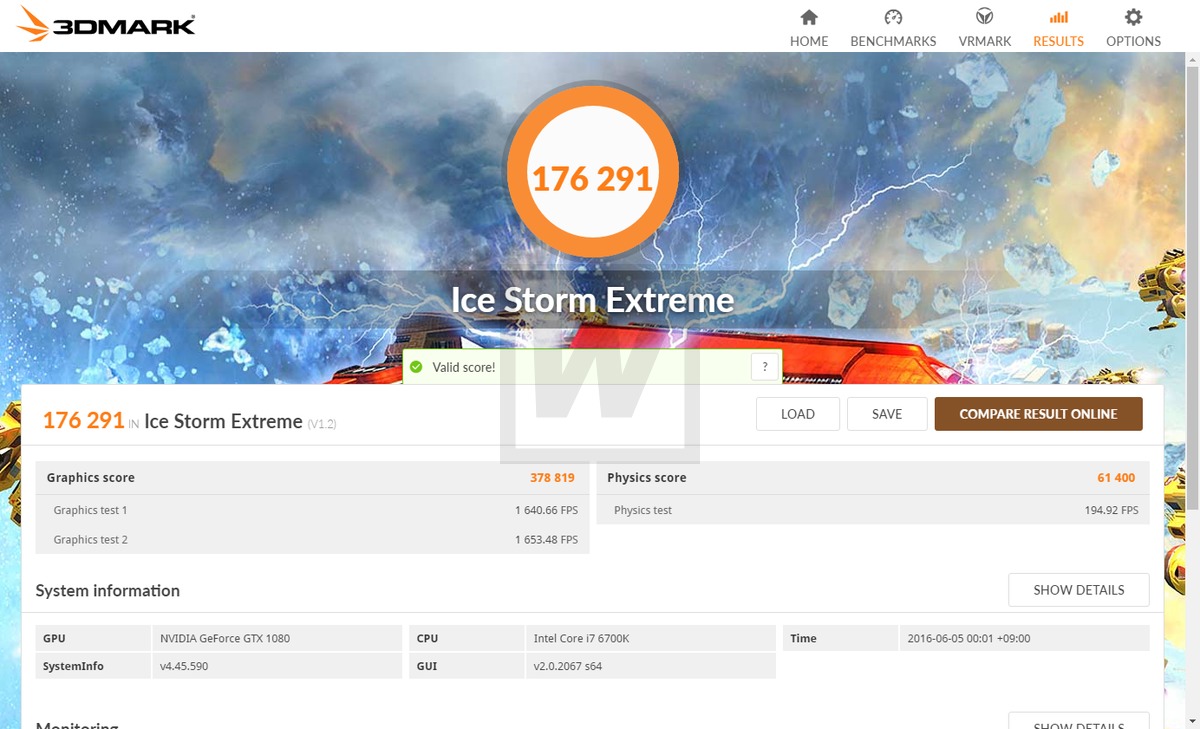Show details for System information
This screenshot has width=1200, height=729.
1079,590
